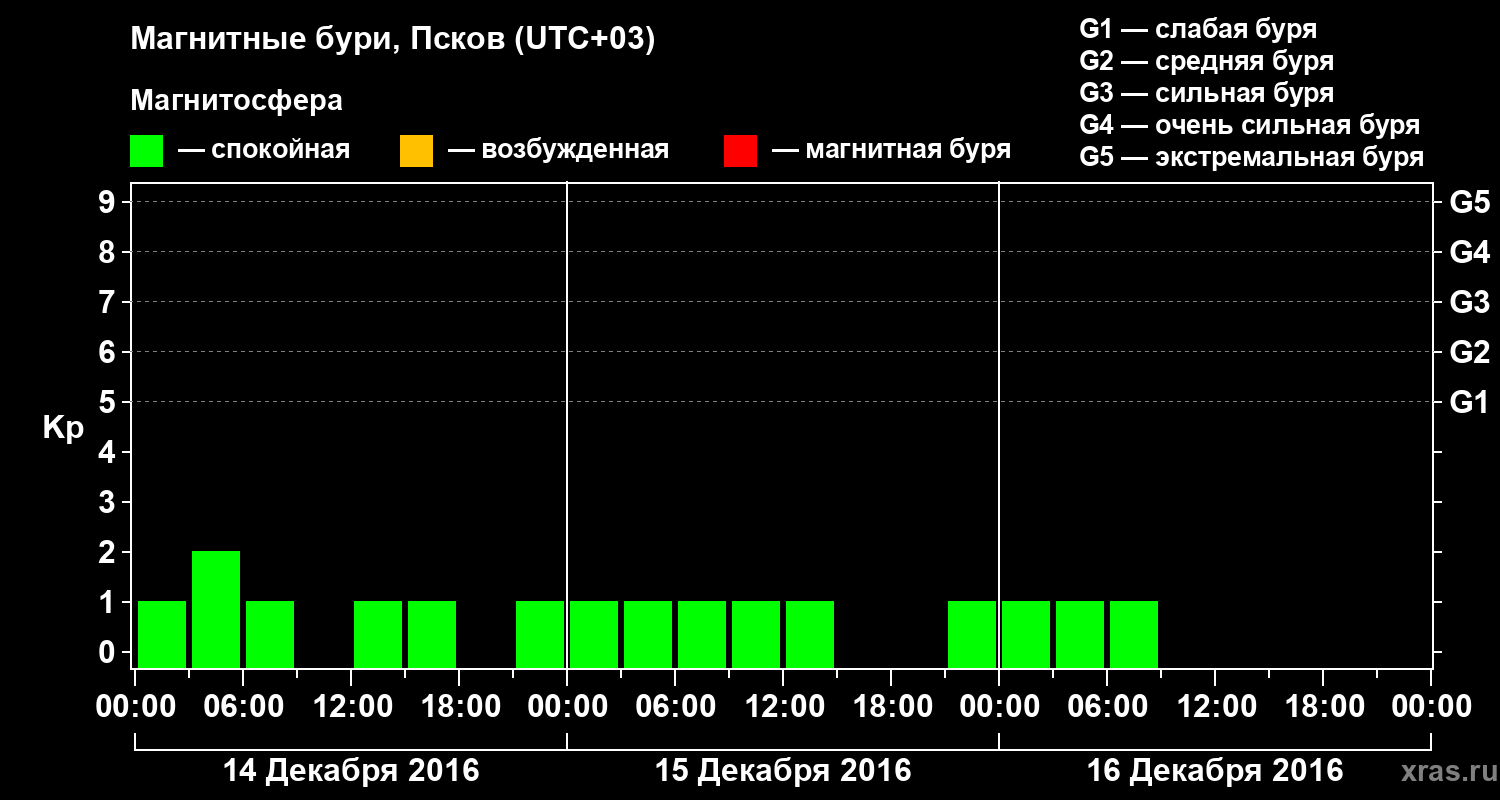
Task: Click the 03:00–06:00 bar on 15 December
Action: tap(648, 634)
